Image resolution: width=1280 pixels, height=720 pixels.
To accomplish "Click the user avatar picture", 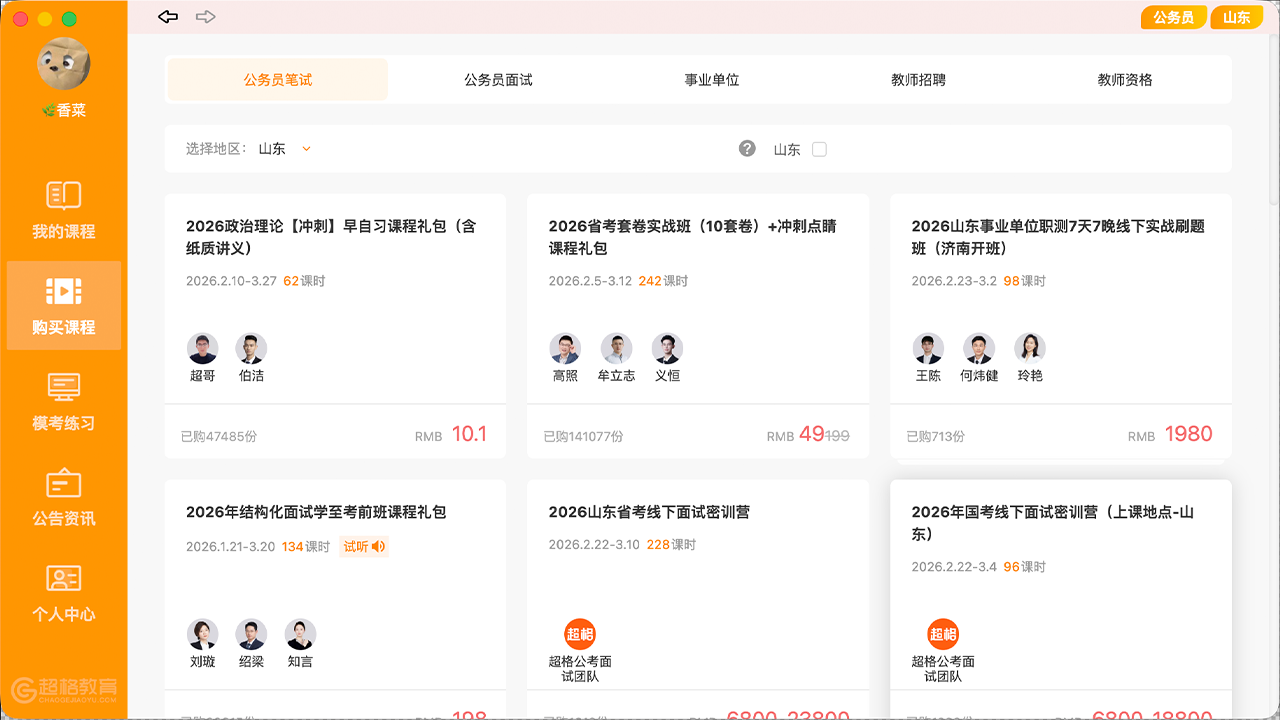I will point(64,64).
